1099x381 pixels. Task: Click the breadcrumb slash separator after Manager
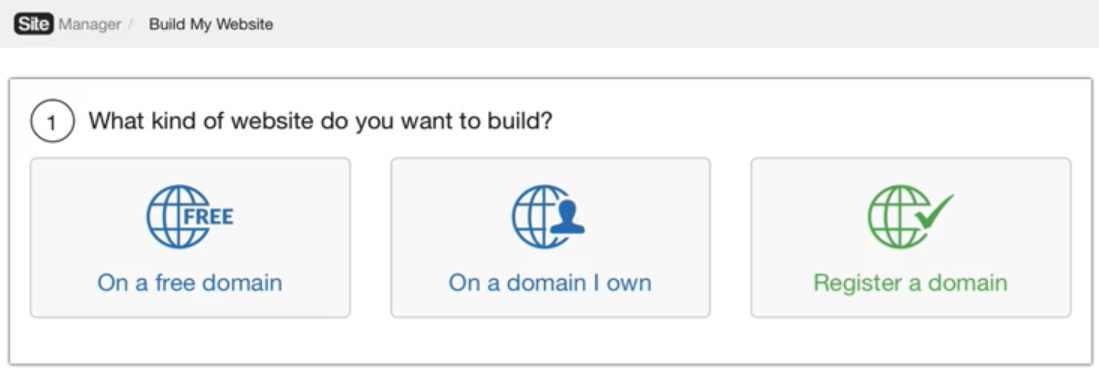[130, 25]
